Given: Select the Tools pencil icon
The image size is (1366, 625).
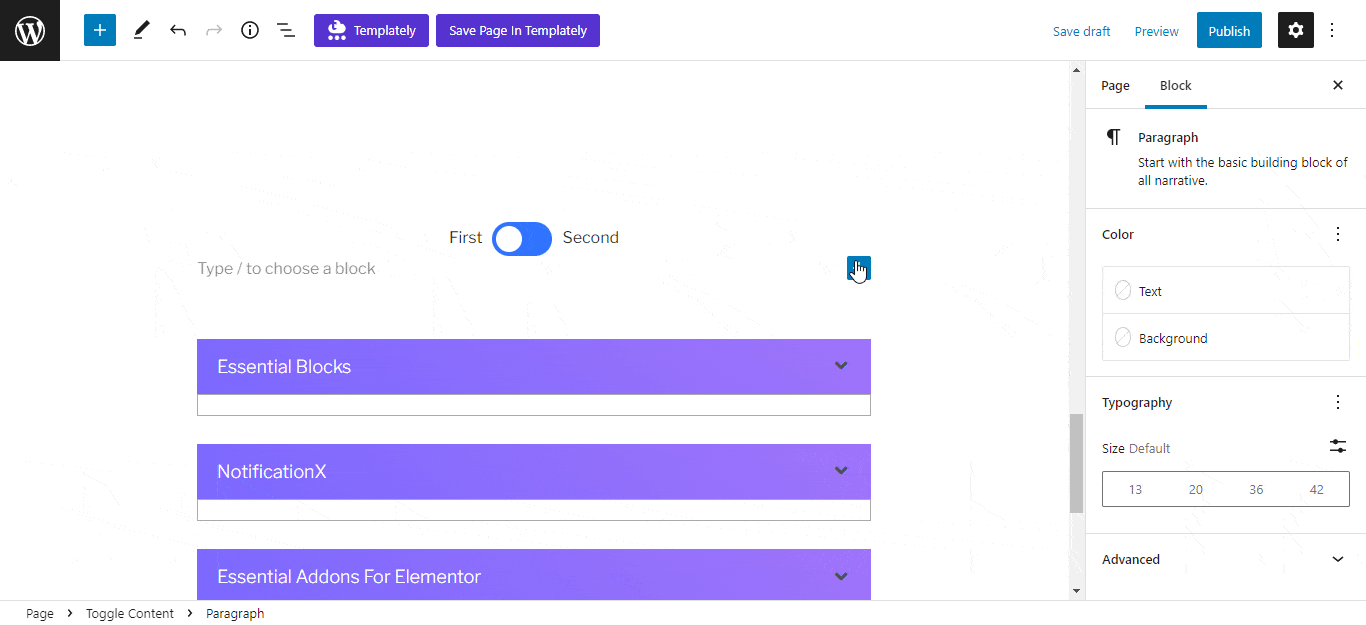Looking at the screenshot, I should pyautogui.click(x=141, y=30).
